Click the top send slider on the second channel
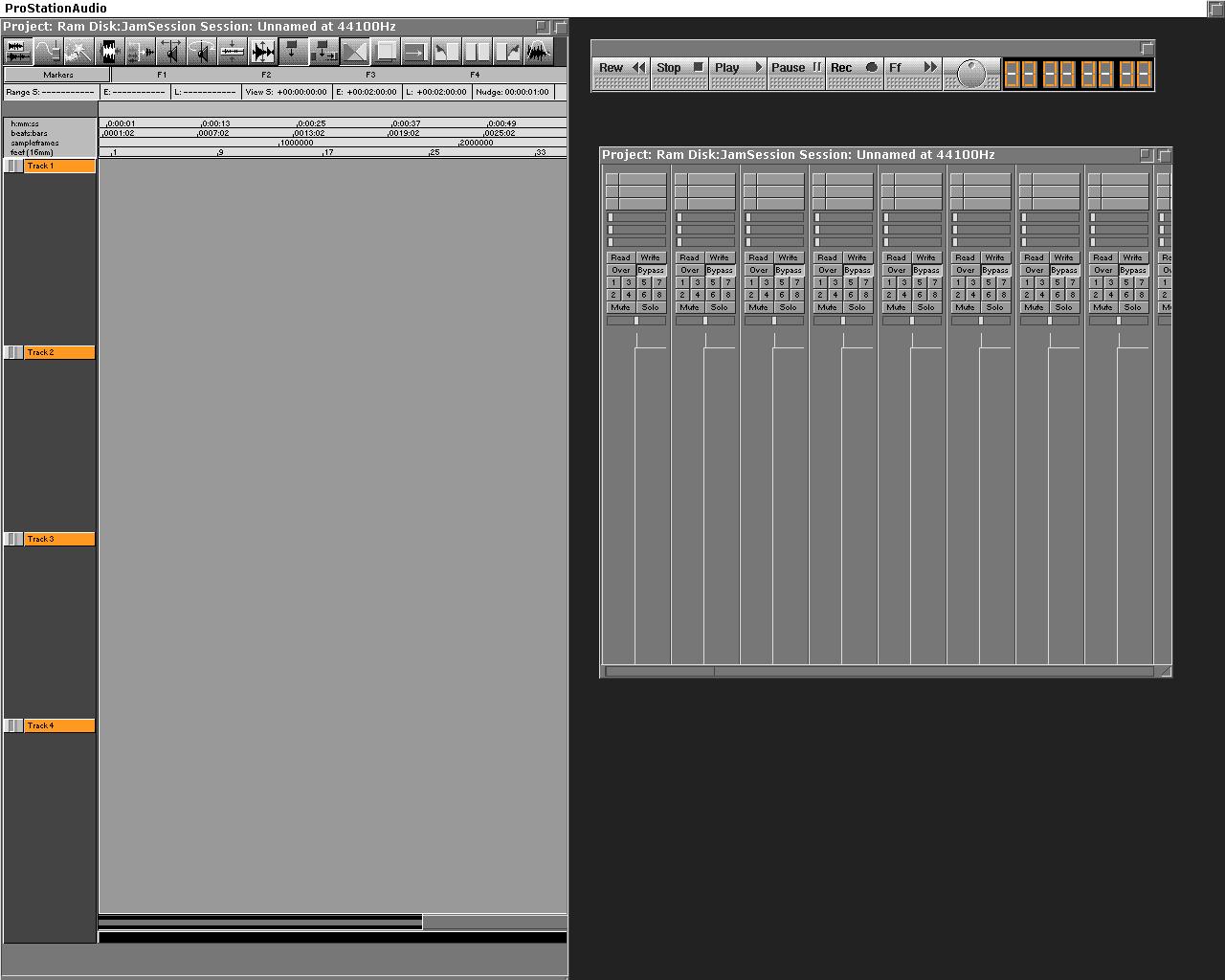 pos(705,217)
